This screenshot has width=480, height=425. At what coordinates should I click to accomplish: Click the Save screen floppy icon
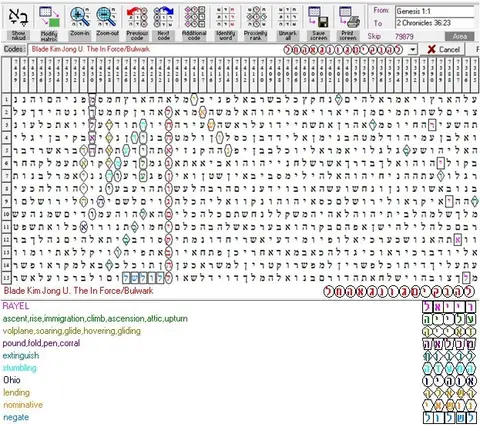pyautogui.click(x=318, y=17)
